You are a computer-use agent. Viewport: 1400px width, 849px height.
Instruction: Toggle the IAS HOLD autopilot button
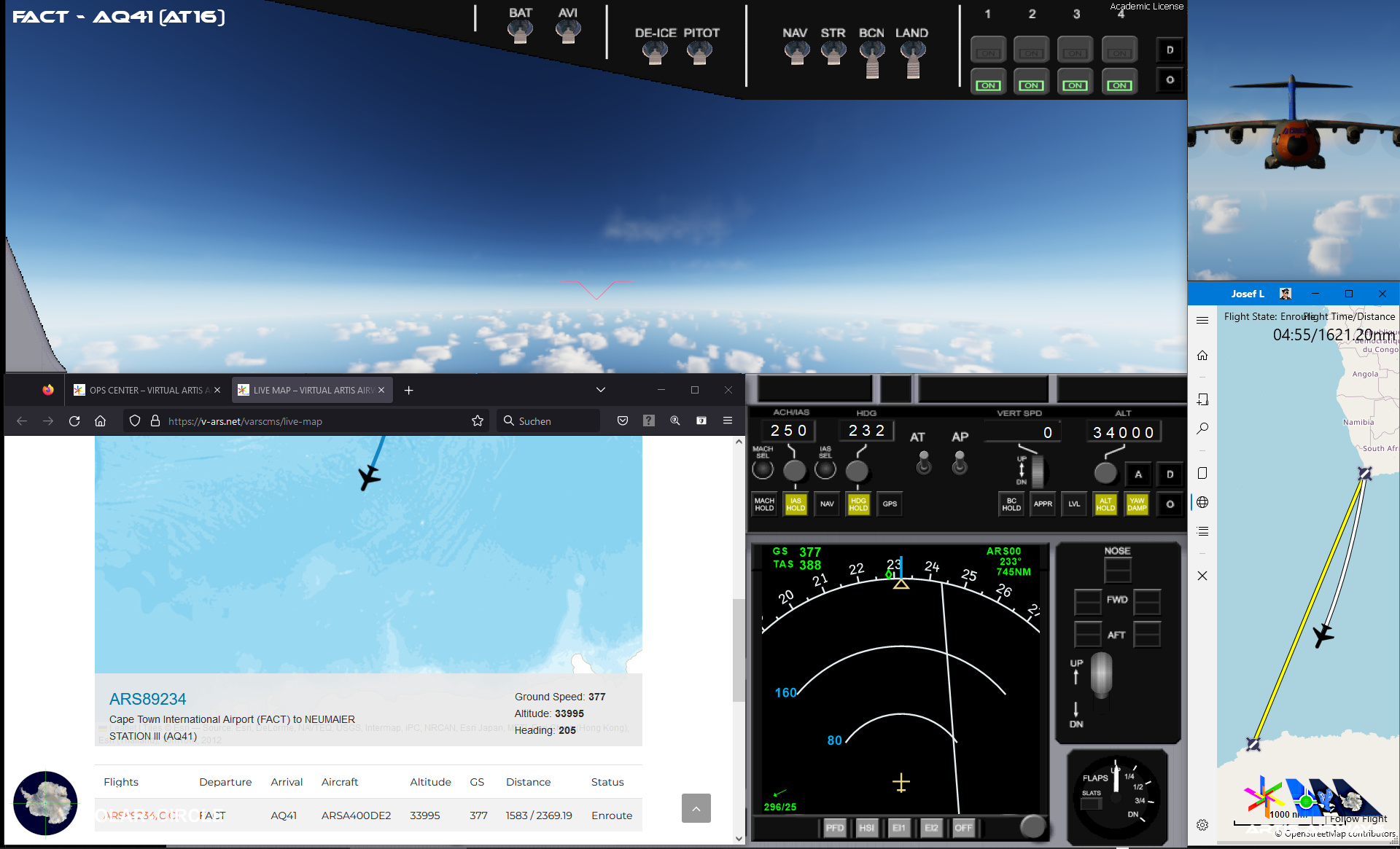click(796, 504)
